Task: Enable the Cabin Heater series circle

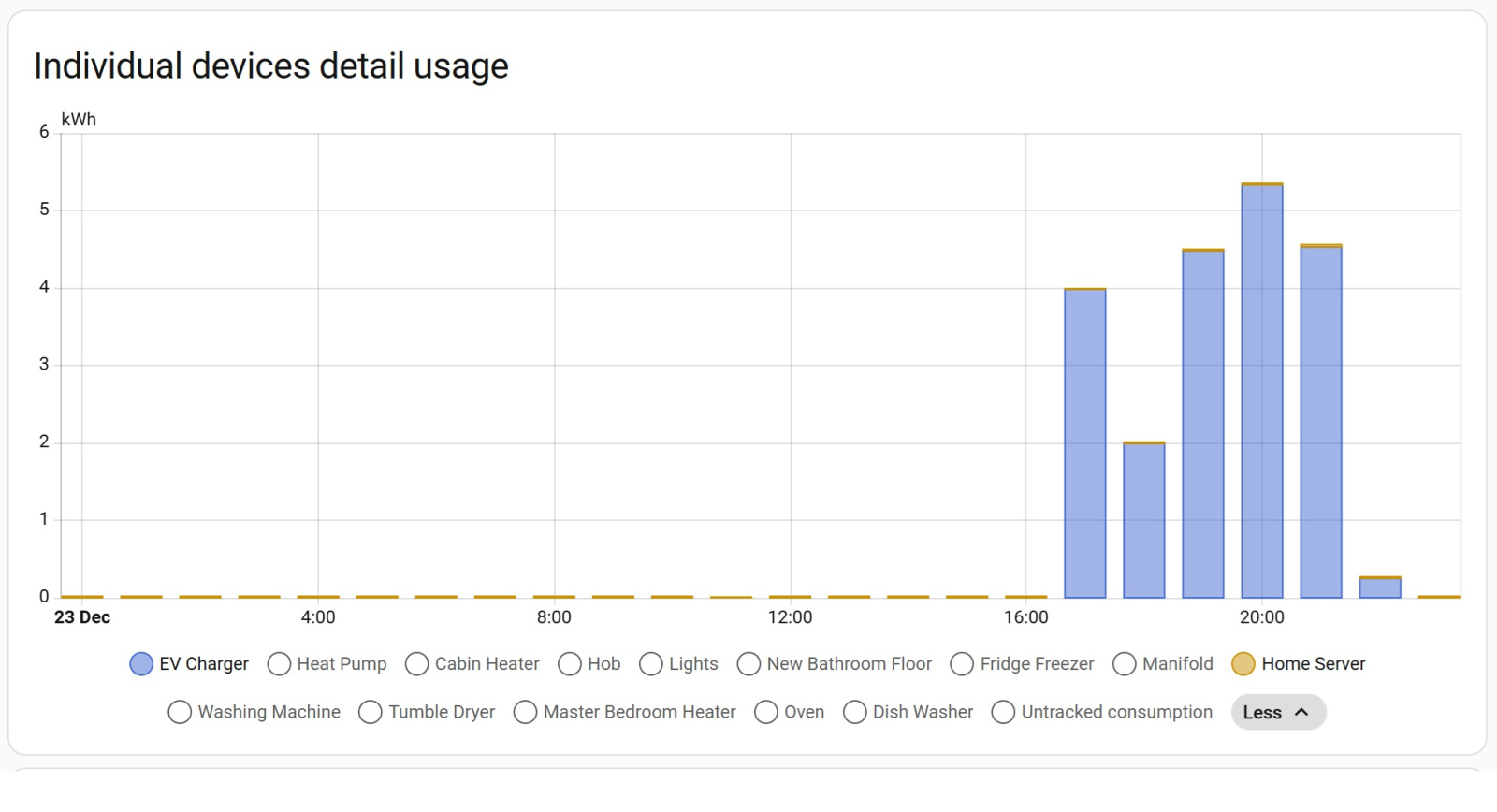Action: coord(417,664)
